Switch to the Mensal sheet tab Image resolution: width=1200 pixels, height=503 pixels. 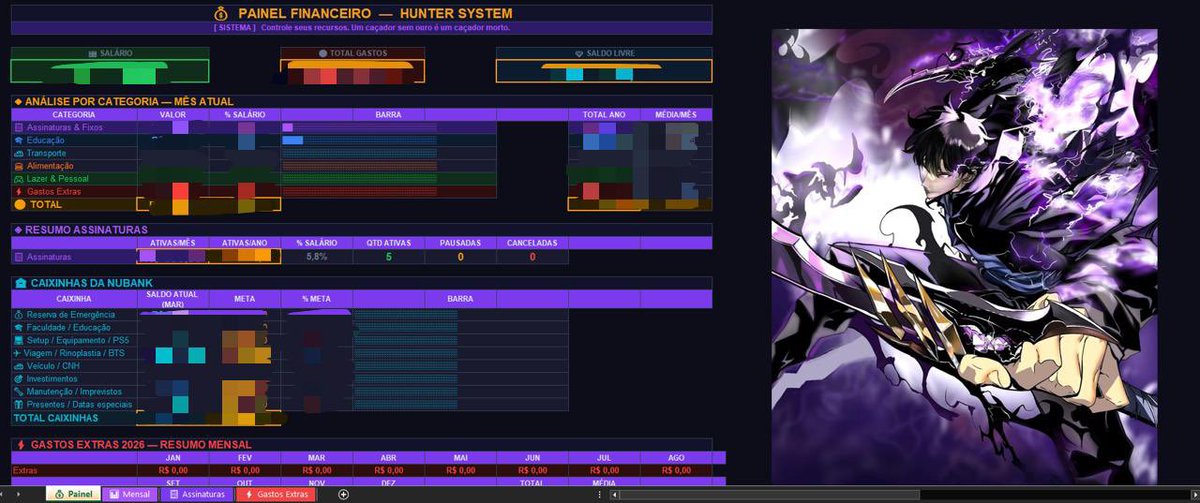point(129,494)
